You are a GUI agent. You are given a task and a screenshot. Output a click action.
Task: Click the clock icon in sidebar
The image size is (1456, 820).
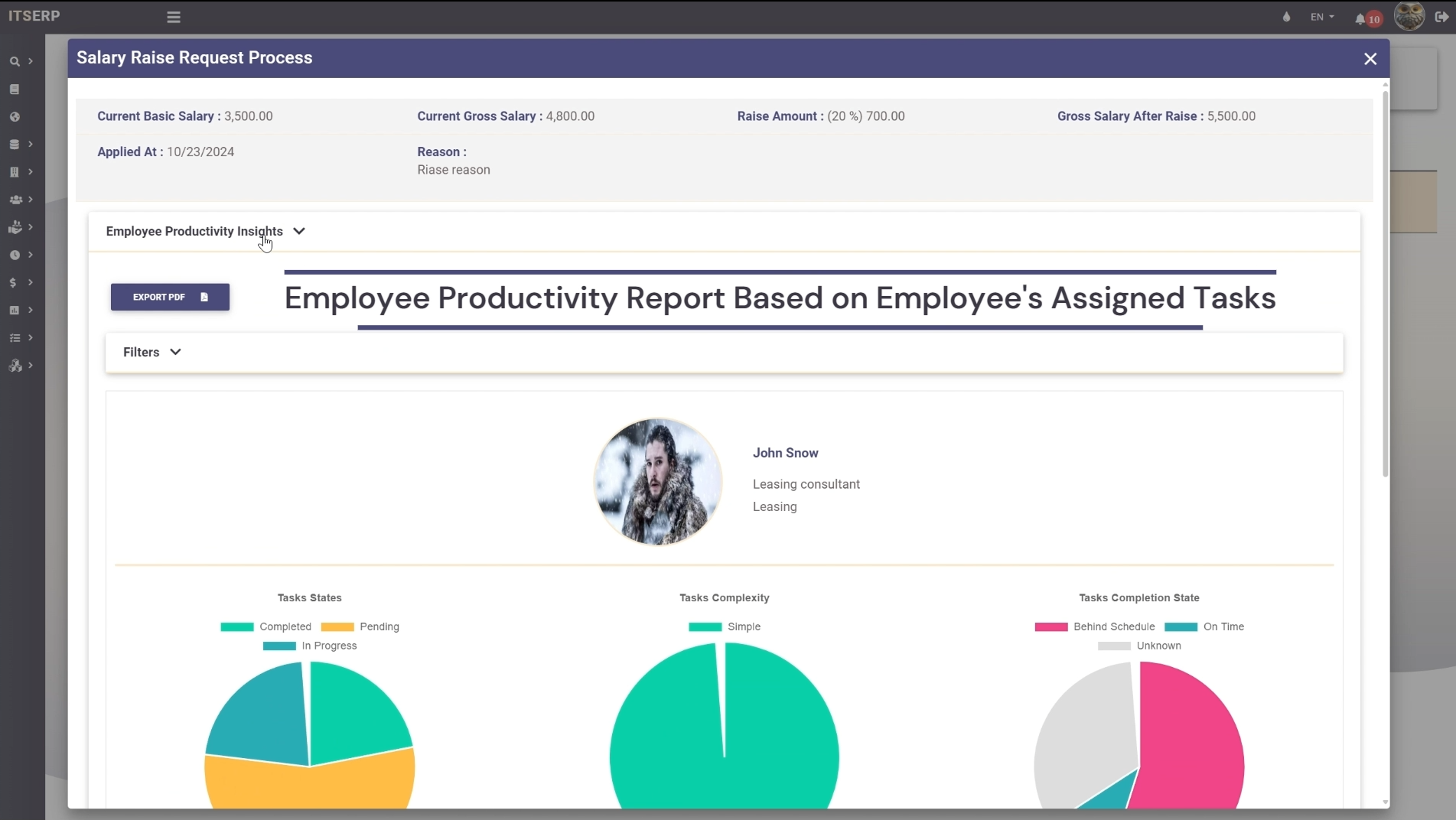click(15, 255)
